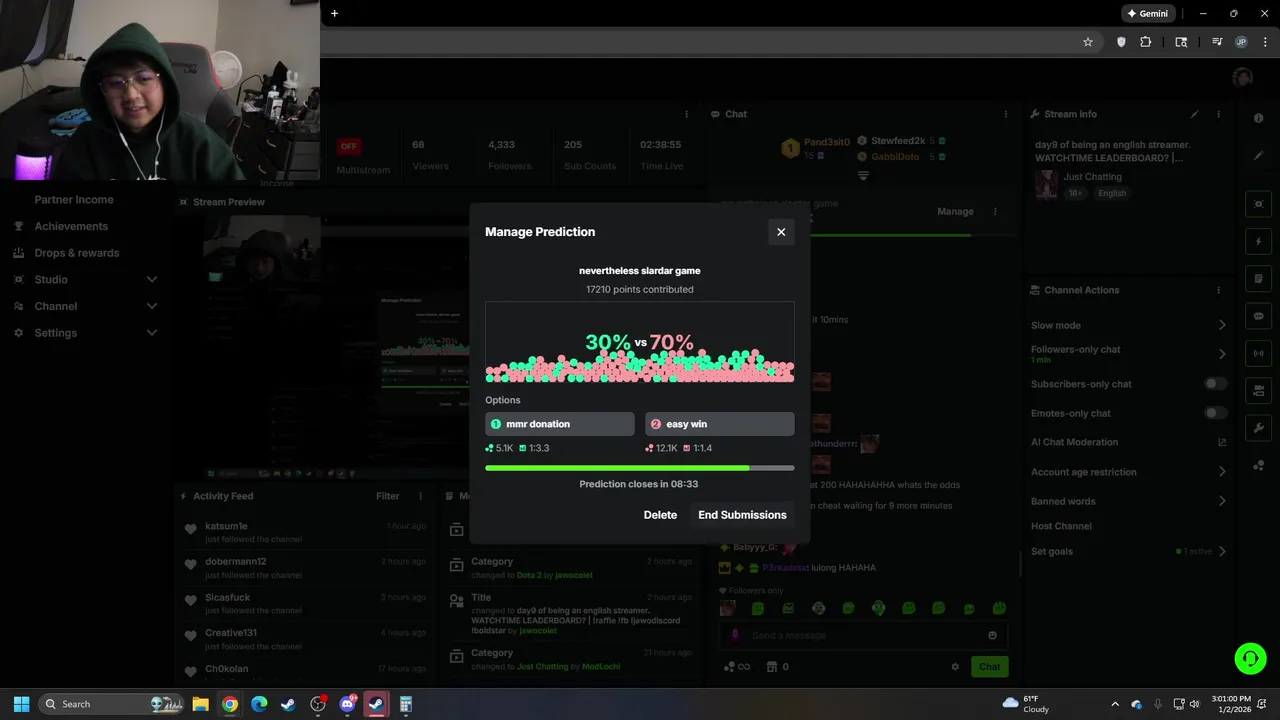
Task: Click the 30% vs 70% prediction chart
Action: tap(640, 343)
